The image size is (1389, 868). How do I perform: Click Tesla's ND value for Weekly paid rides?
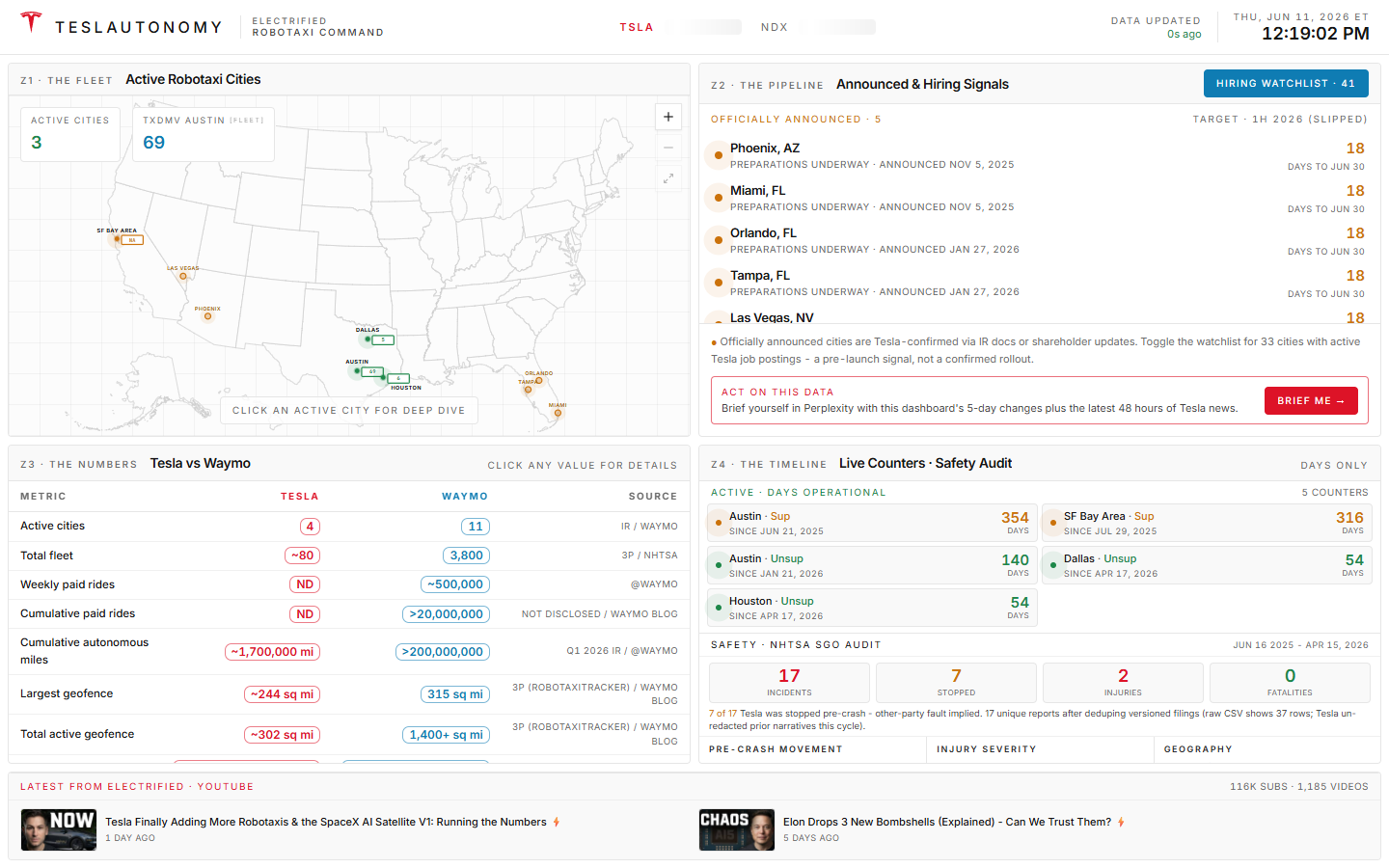305,584
